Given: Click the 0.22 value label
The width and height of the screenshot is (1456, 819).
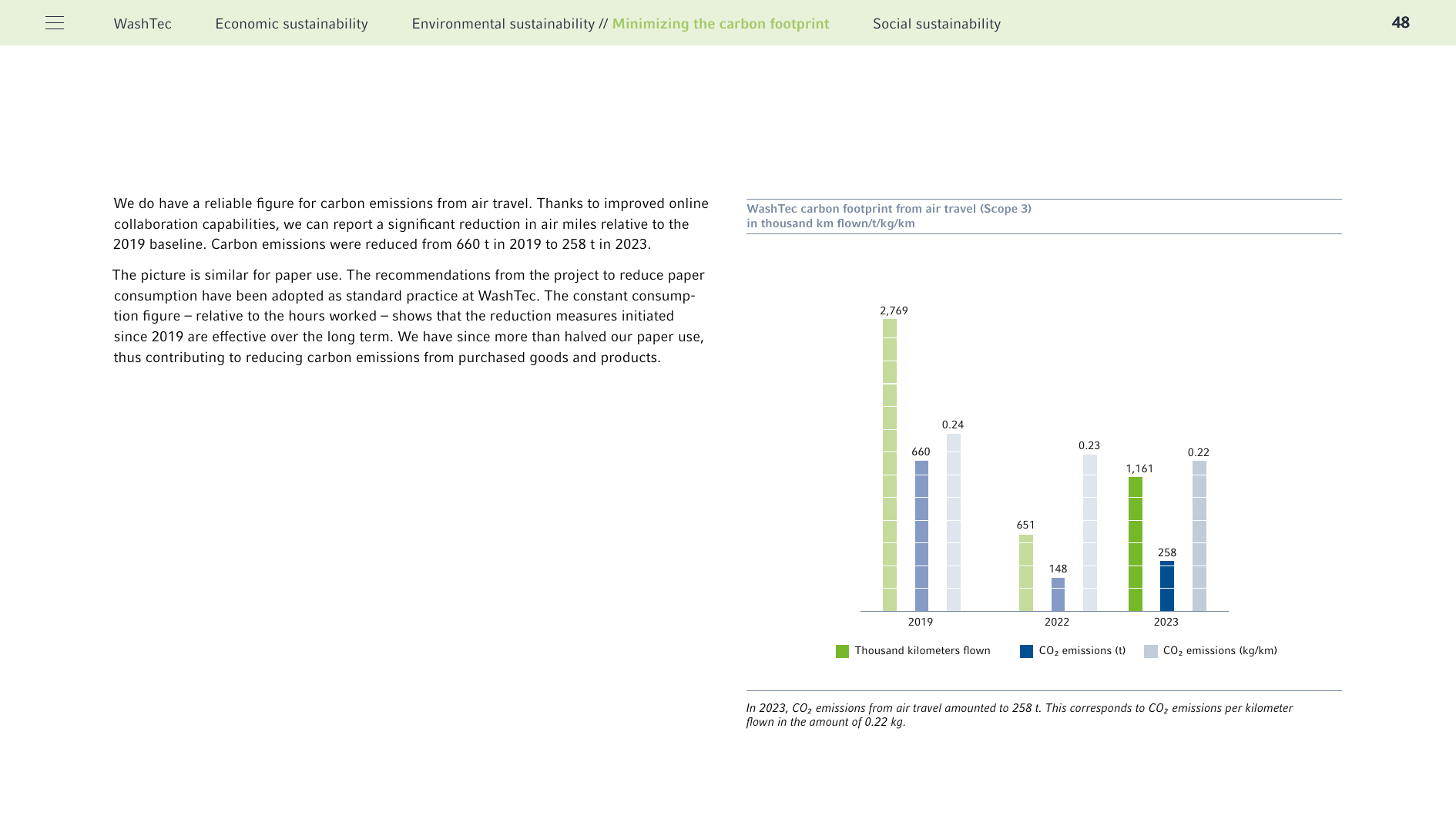Looking at the screenshot, I should point(1199,452).
